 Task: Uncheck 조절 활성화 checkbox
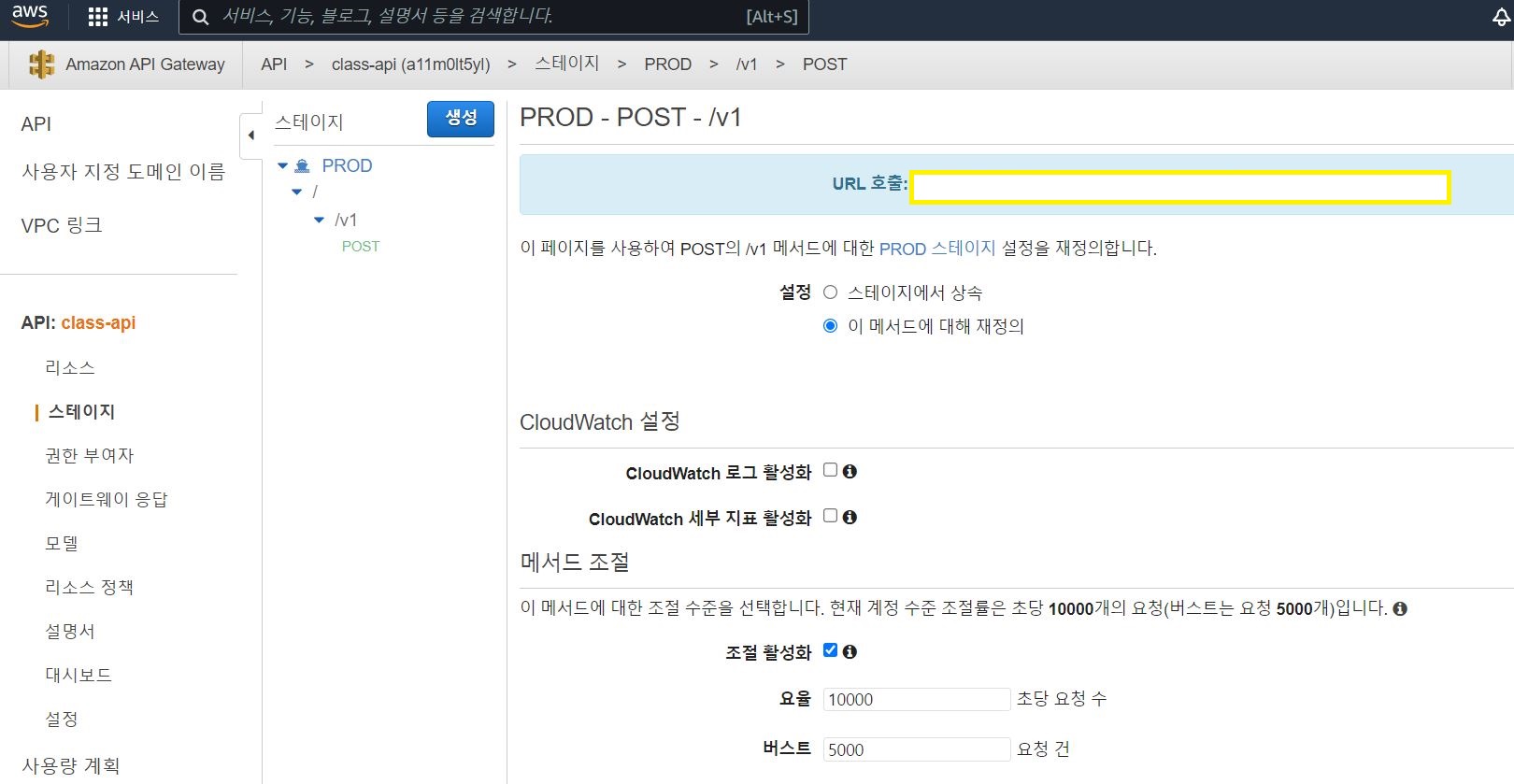click(x=830, y=650)
